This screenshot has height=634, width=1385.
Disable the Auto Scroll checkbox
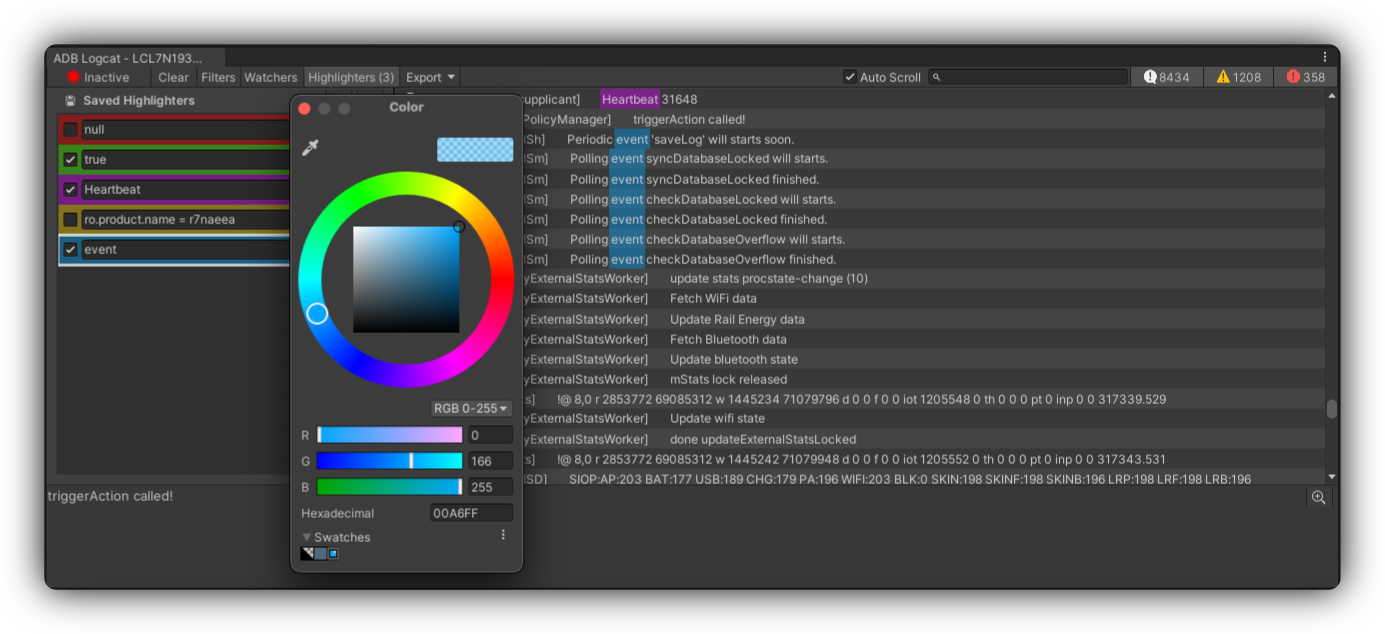pyautogui.click(x=850, y=77)
